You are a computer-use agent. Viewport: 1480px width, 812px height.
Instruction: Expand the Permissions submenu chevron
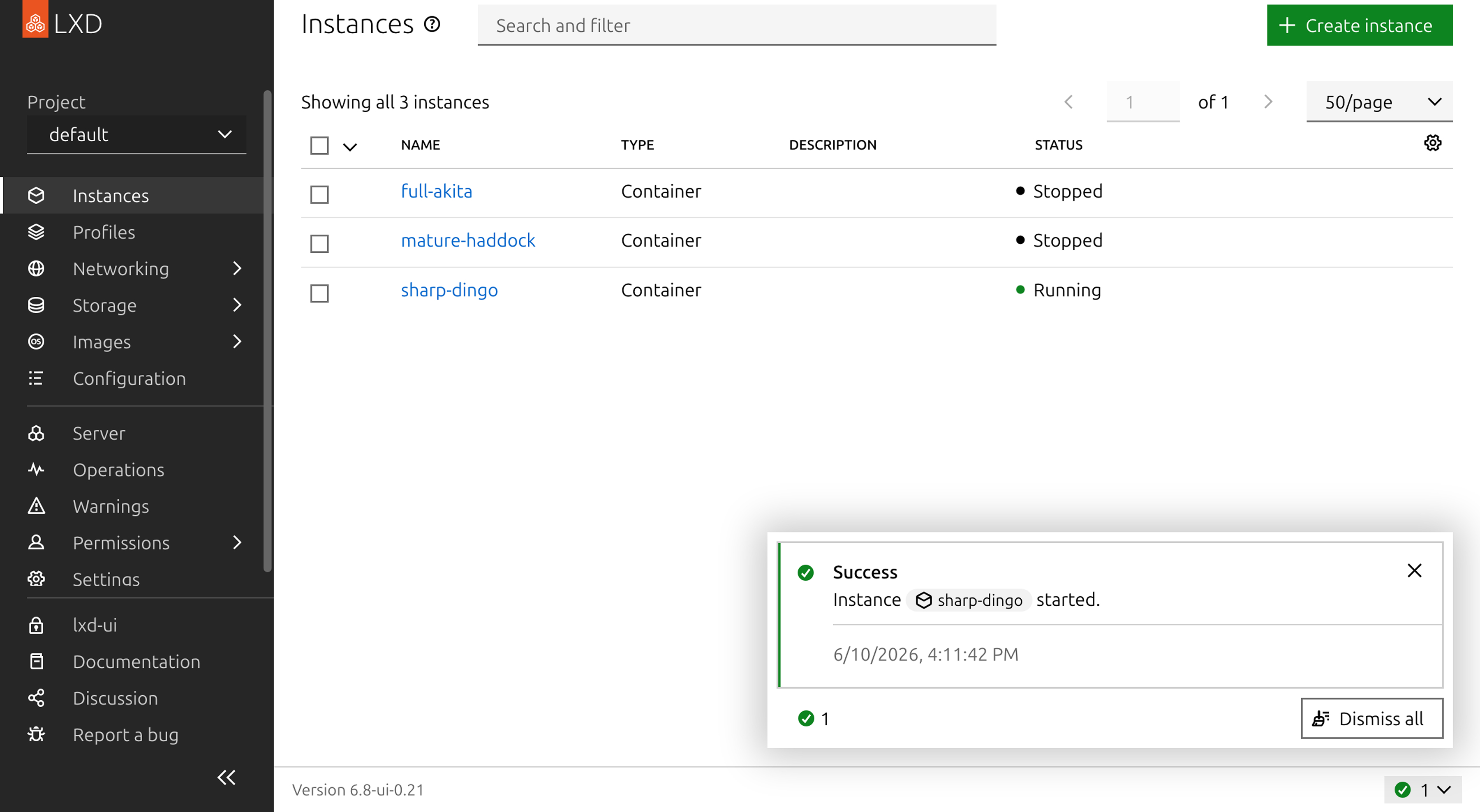[237, 543]
